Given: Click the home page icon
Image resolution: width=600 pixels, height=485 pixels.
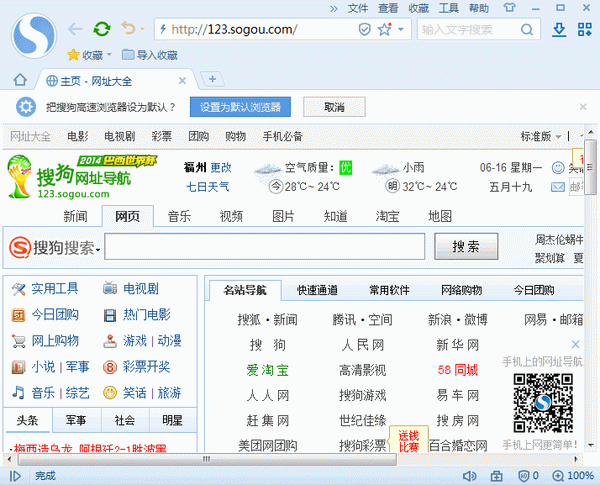Looking at the screenshot, I should pos(20,80).
